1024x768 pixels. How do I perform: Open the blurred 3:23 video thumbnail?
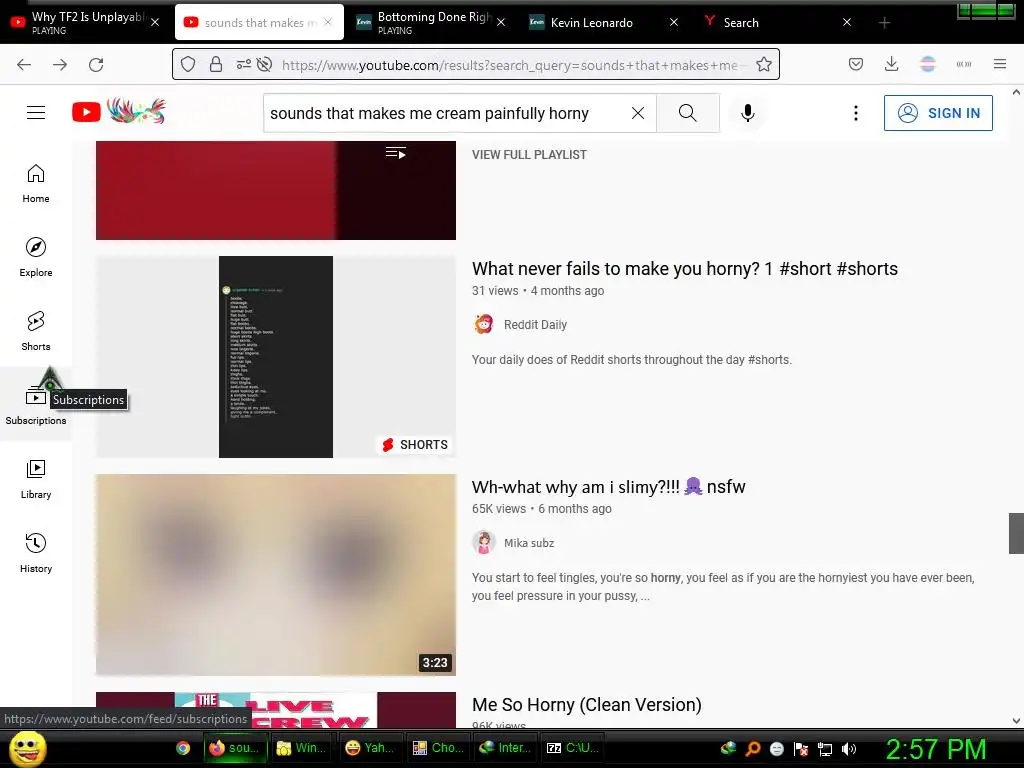[x=276, y=575]
